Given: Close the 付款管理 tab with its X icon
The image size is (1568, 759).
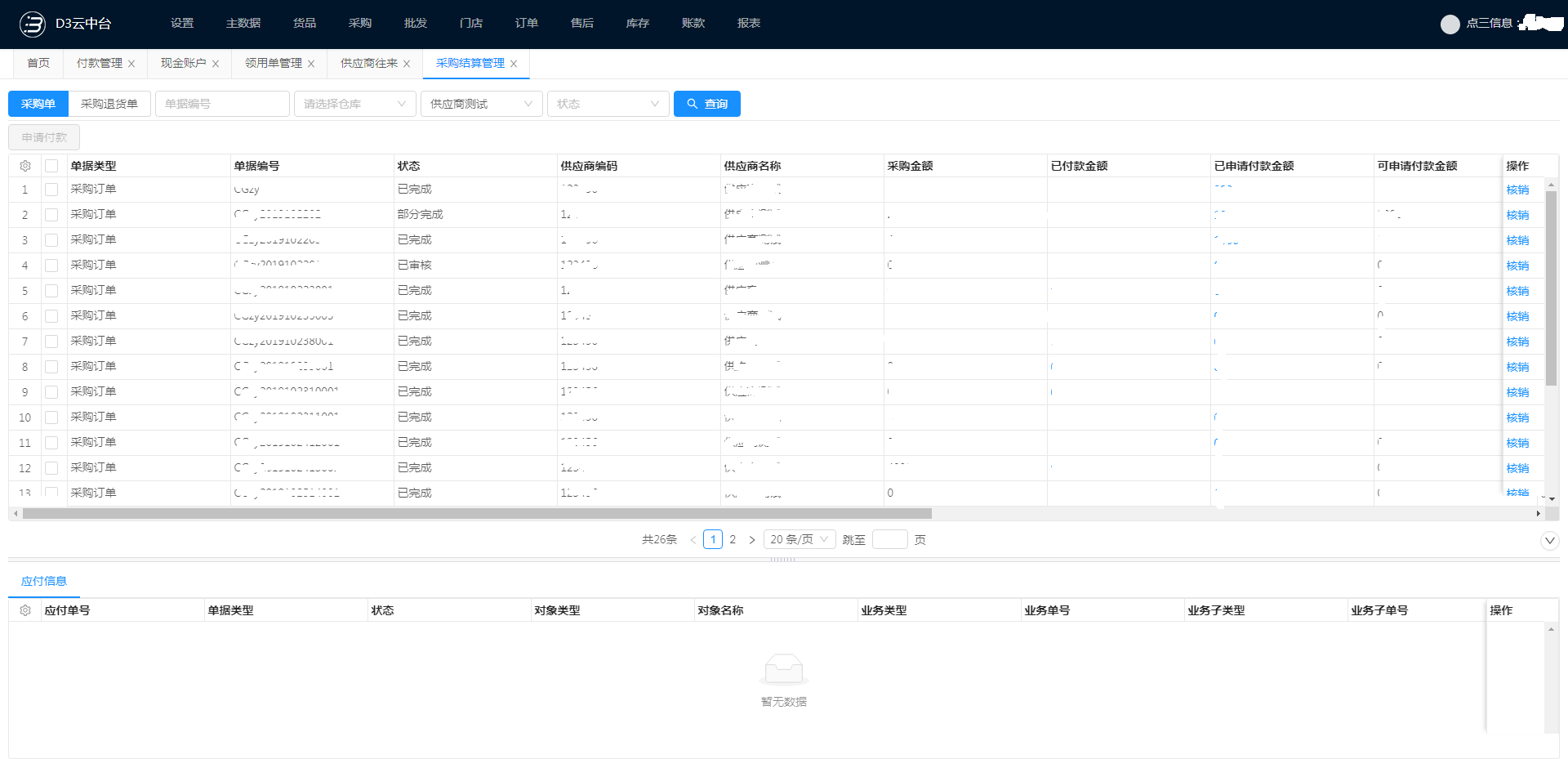Looking at the screenshot, I should click(x=131, y=64).
